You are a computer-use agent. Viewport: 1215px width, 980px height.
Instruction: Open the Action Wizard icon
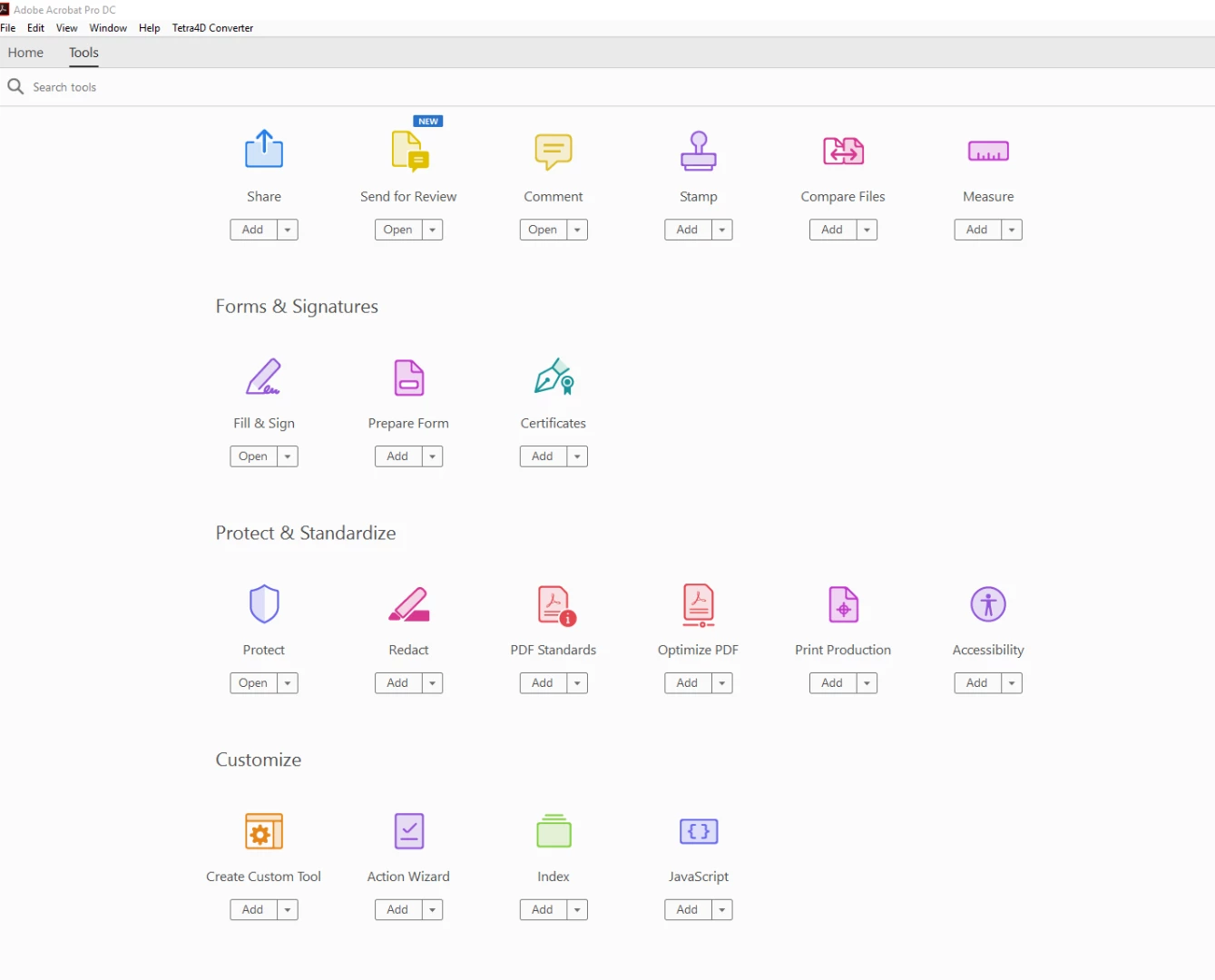(x=409, y=831)
